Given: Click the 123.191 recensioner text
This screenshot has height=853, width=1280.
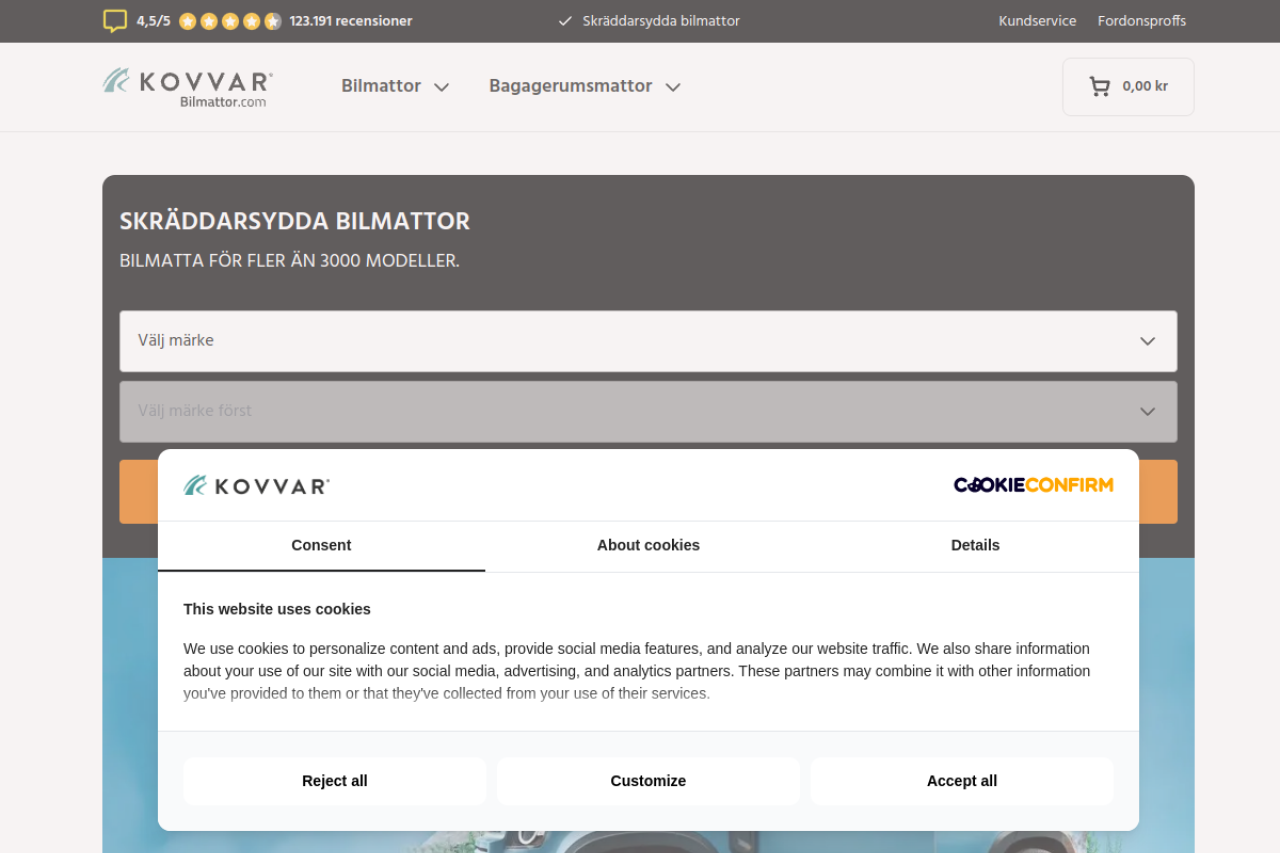Looking at the screenshot, I should coord(350,21).
